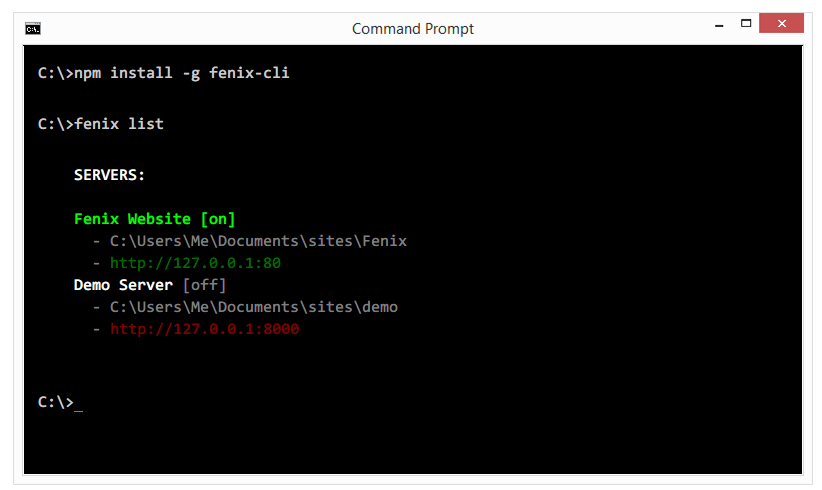Maximize the Command Prompt window

point(746,24)
